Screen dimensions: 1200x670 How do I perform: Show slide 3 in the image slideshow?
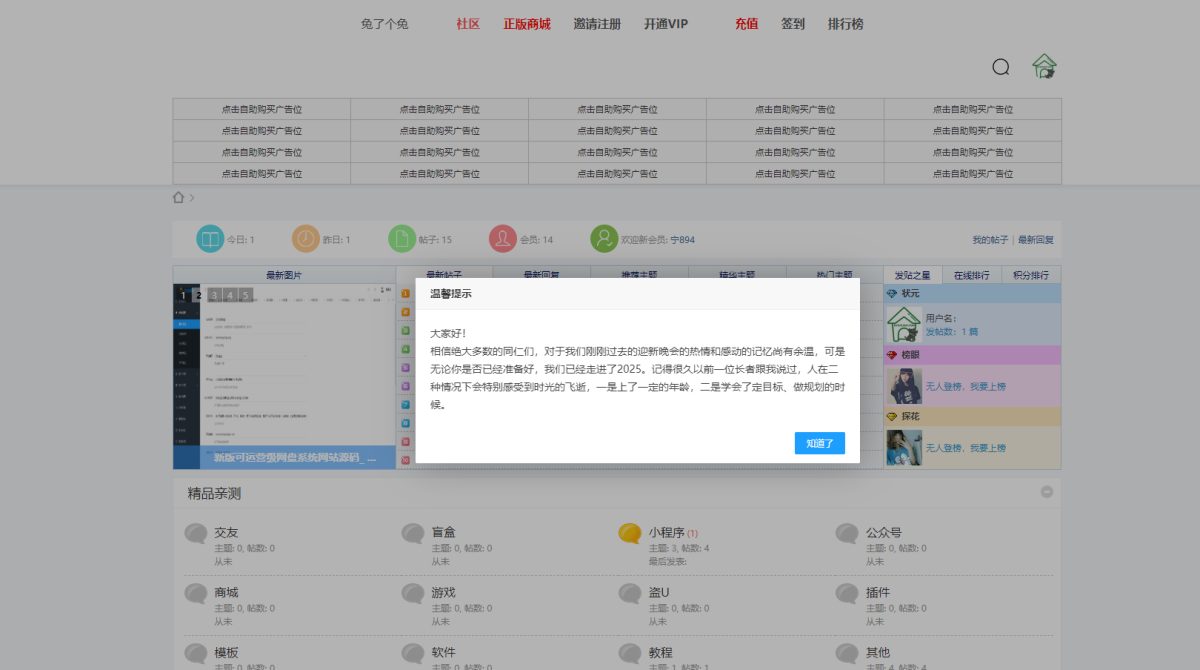pyautogui.click(x=214, y=295)
